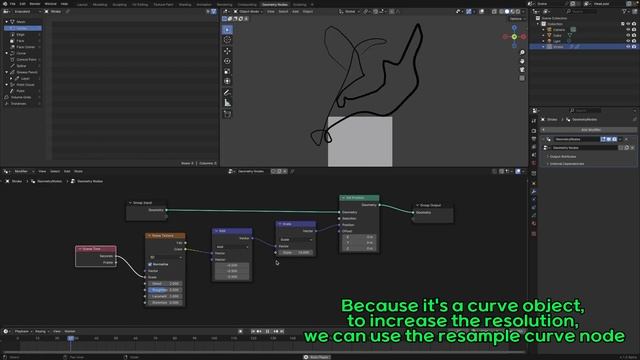This screenshot has height=360, width=640.
Task: Open the Edit menu
Action: pyautogui.click(x=22, y=4)
